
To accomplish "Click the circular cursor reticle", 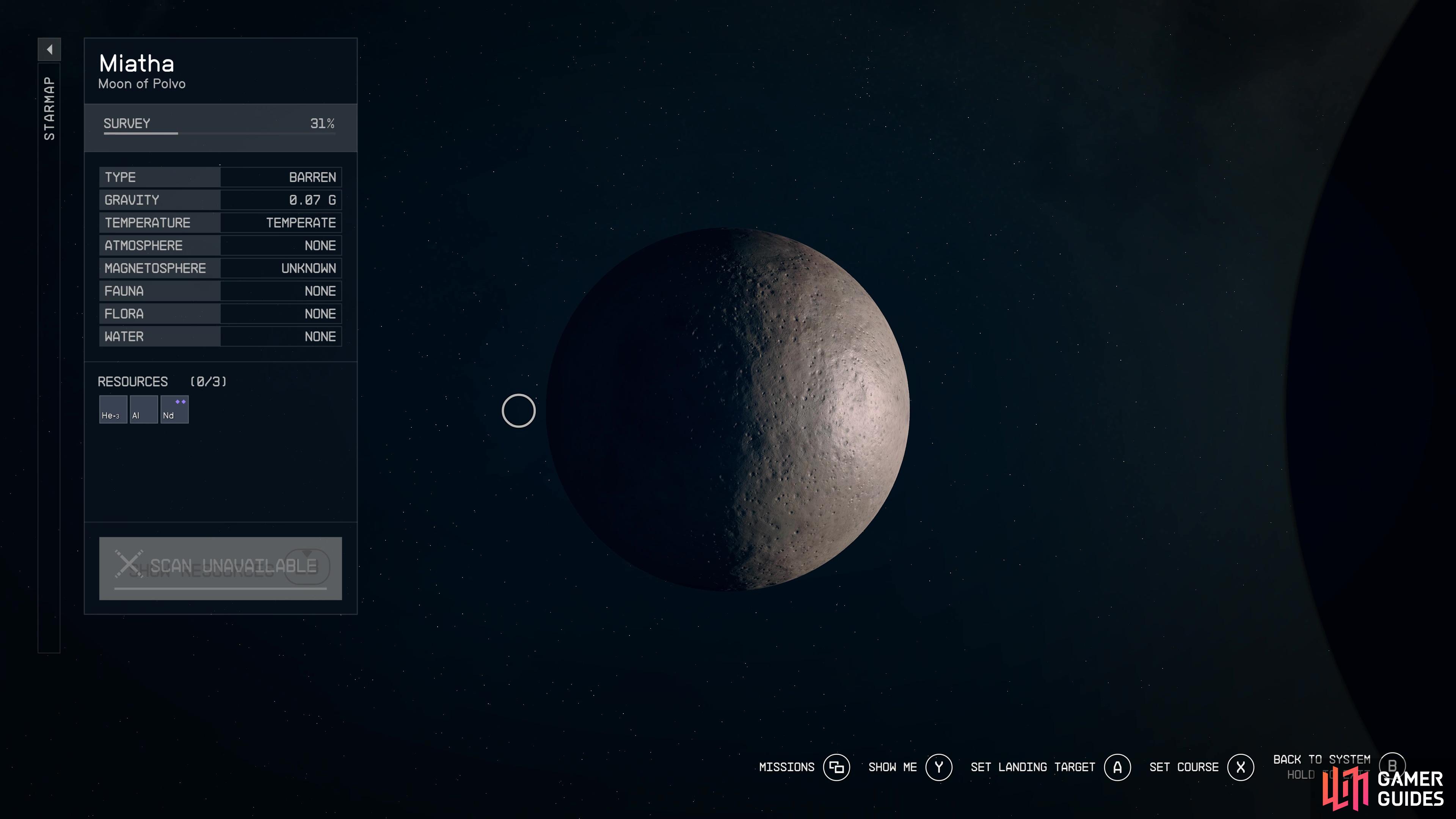I will coord(518,411).
